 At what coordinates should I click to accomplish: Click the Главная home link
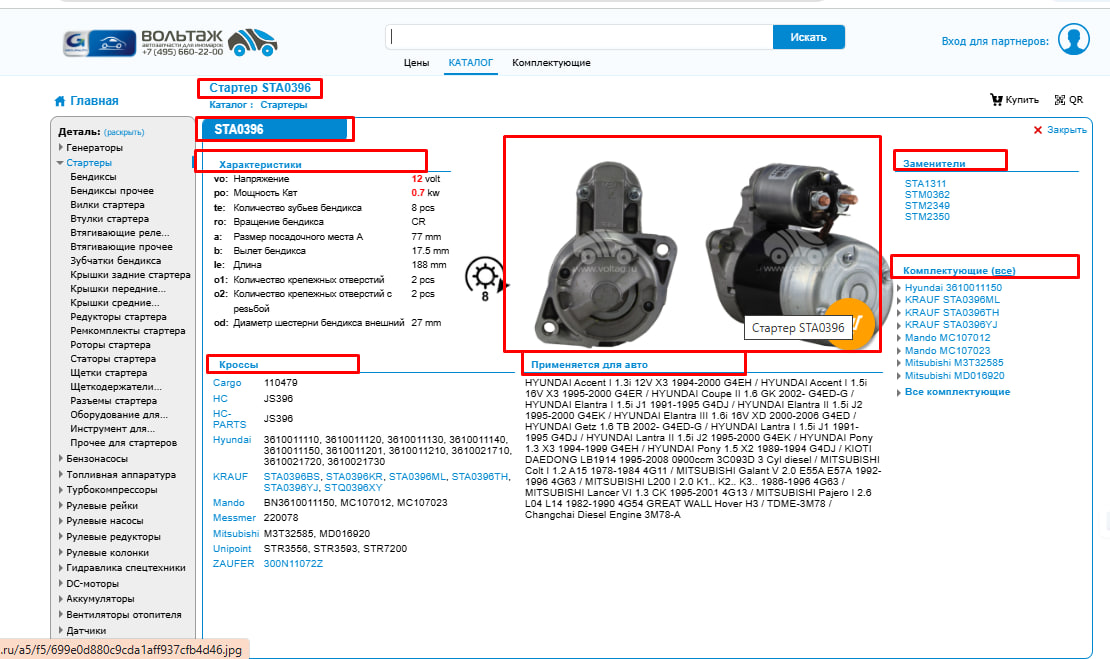(94, 101)
